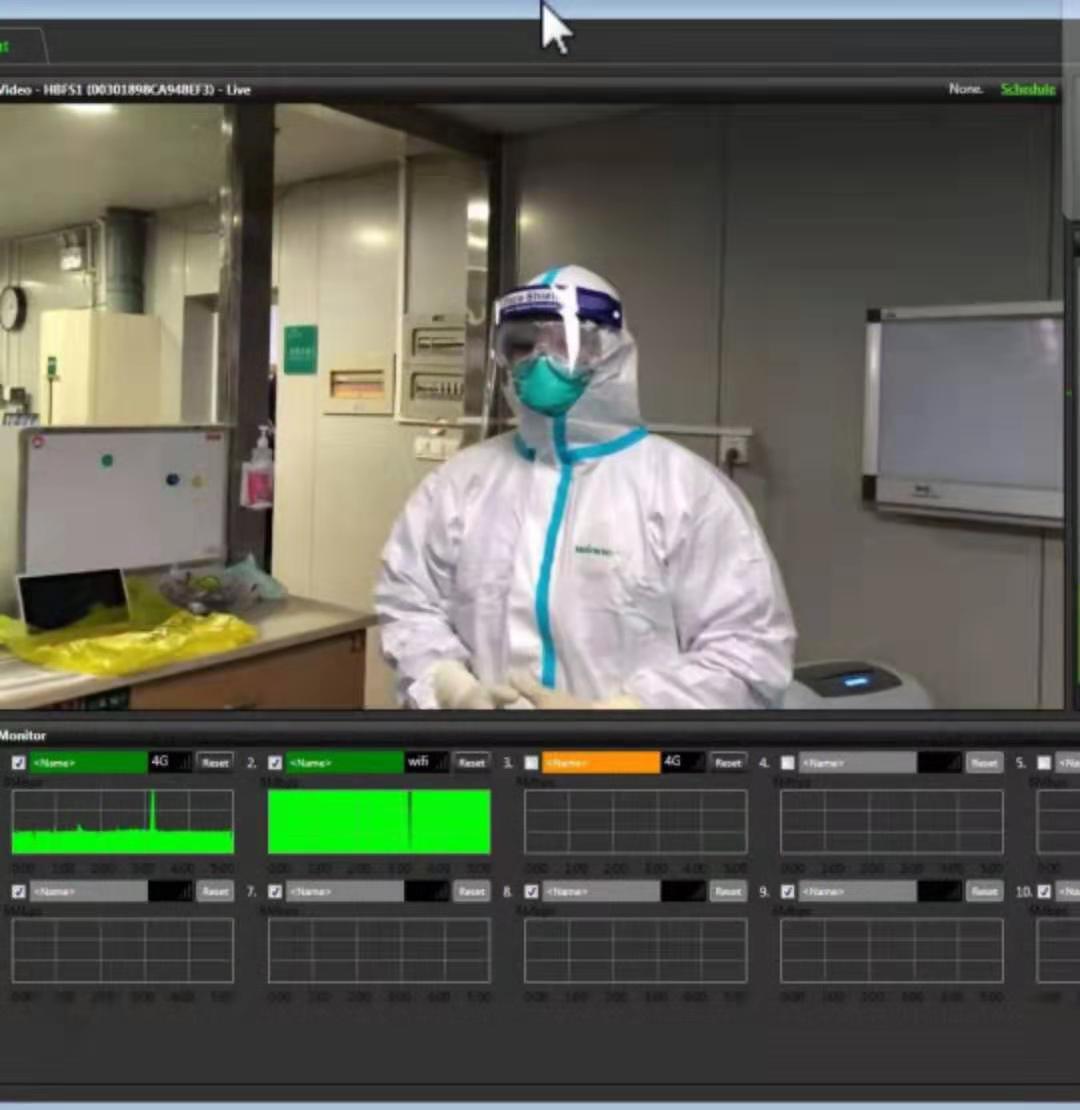Click the orange name field of channel 3
The image size is (1080, 1110).
coord(601,762)
